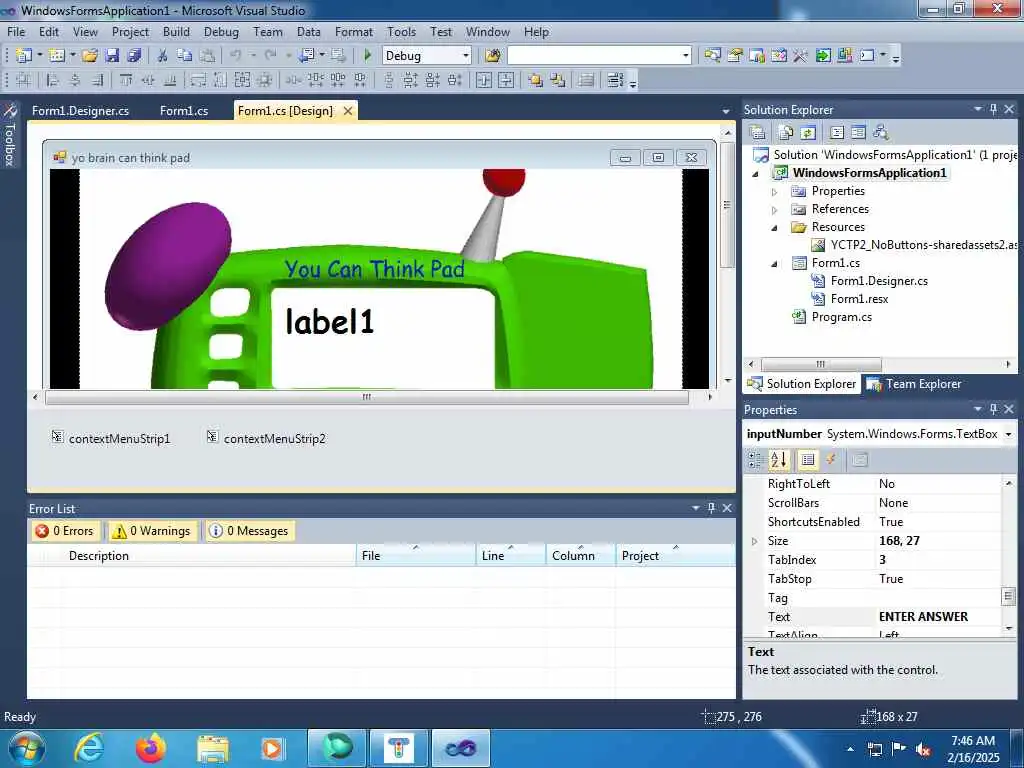Open the Debug menu
The width and height of the screenshot is (1024, 768).
(221, 31)
